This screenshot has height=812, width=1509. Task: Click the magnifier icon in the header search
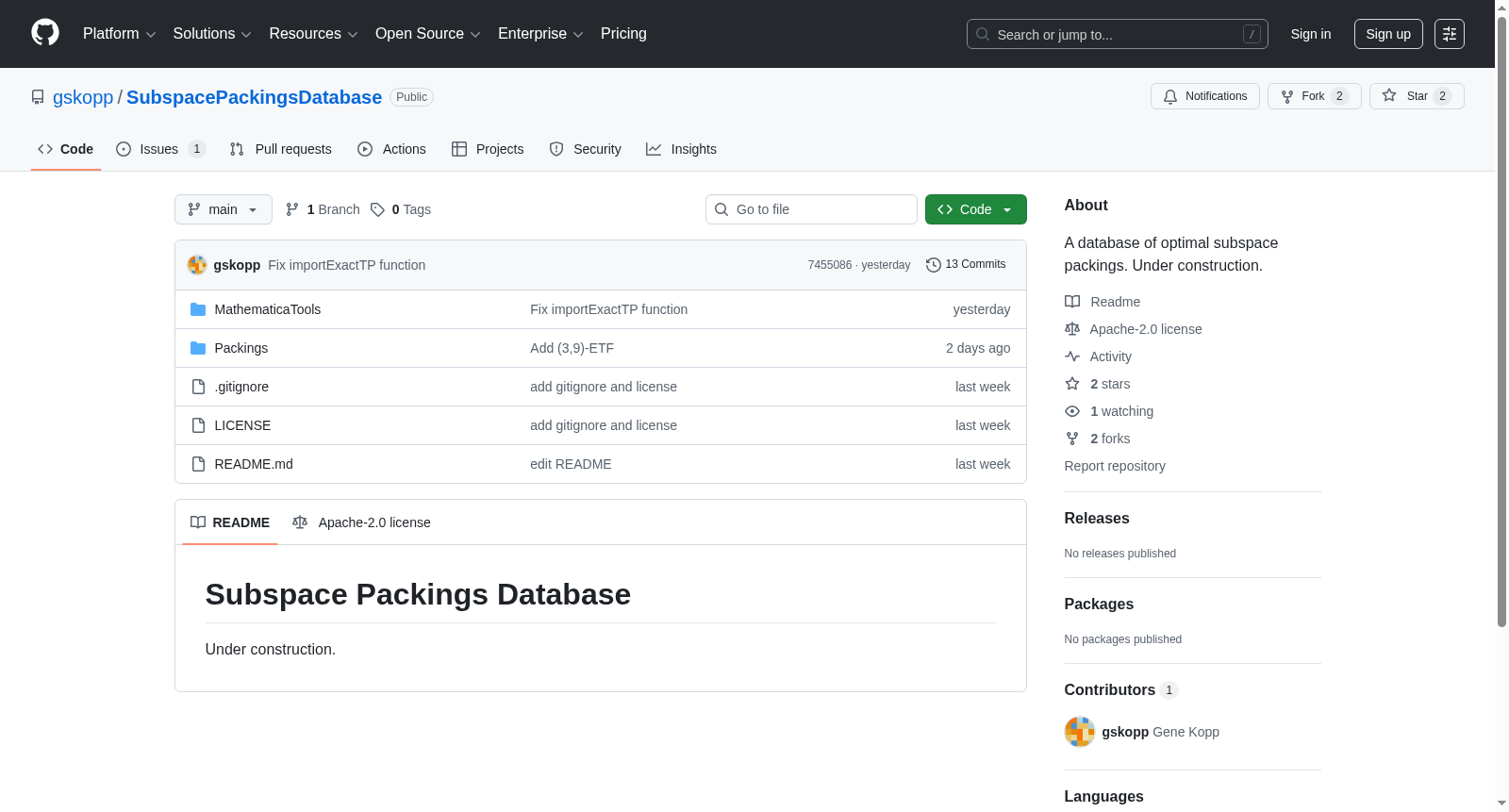pos(983,34)
